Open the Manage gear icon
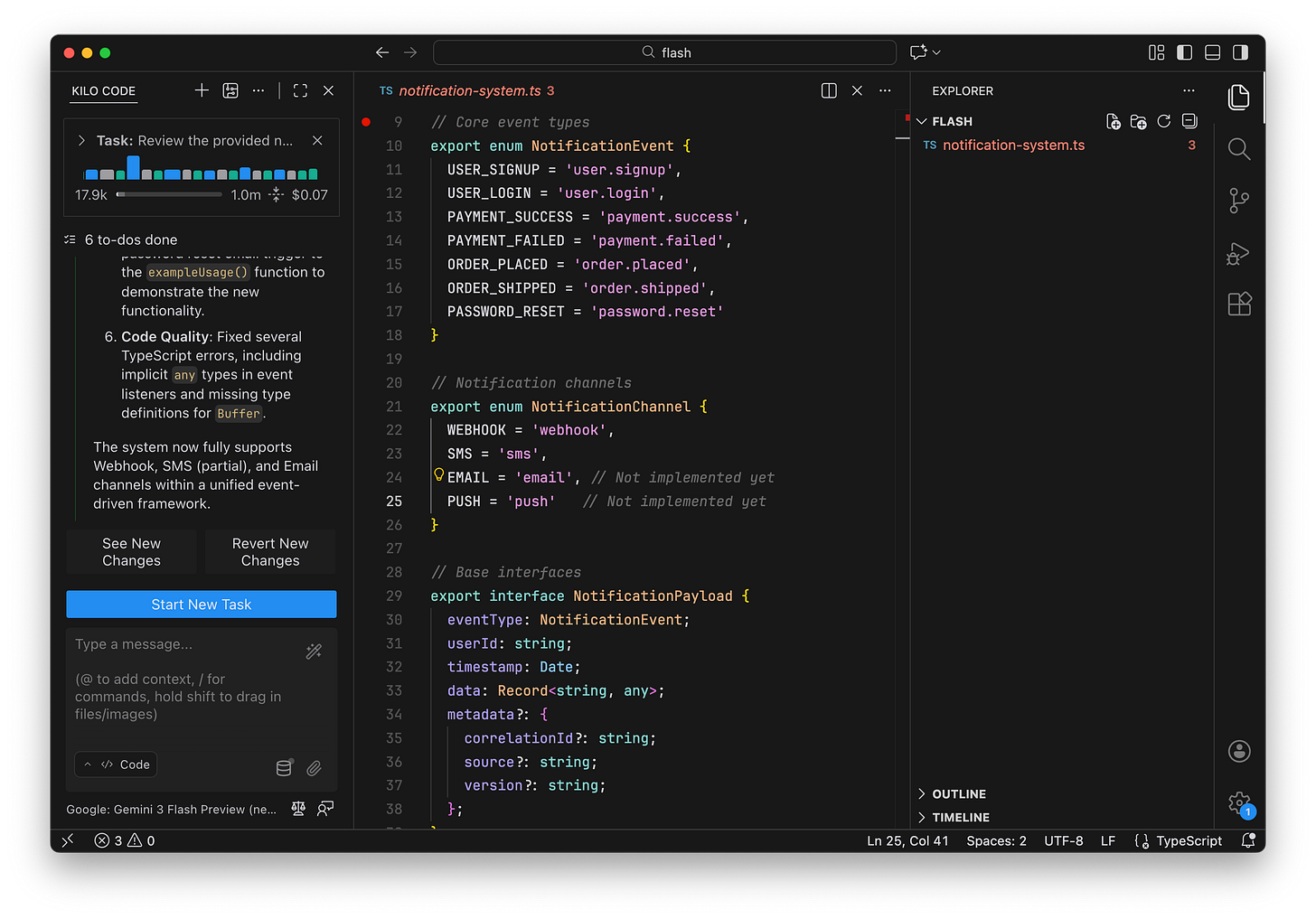Image resolution: width=1316 pixels, height=919 pixels. (x=1239, y=802)
